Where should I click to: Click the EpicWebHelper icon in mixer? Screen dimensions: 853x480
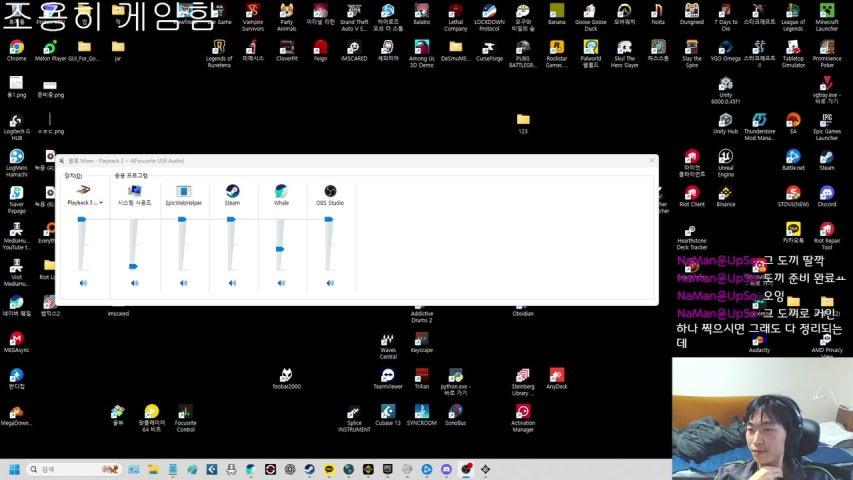(x=183, y=191)
